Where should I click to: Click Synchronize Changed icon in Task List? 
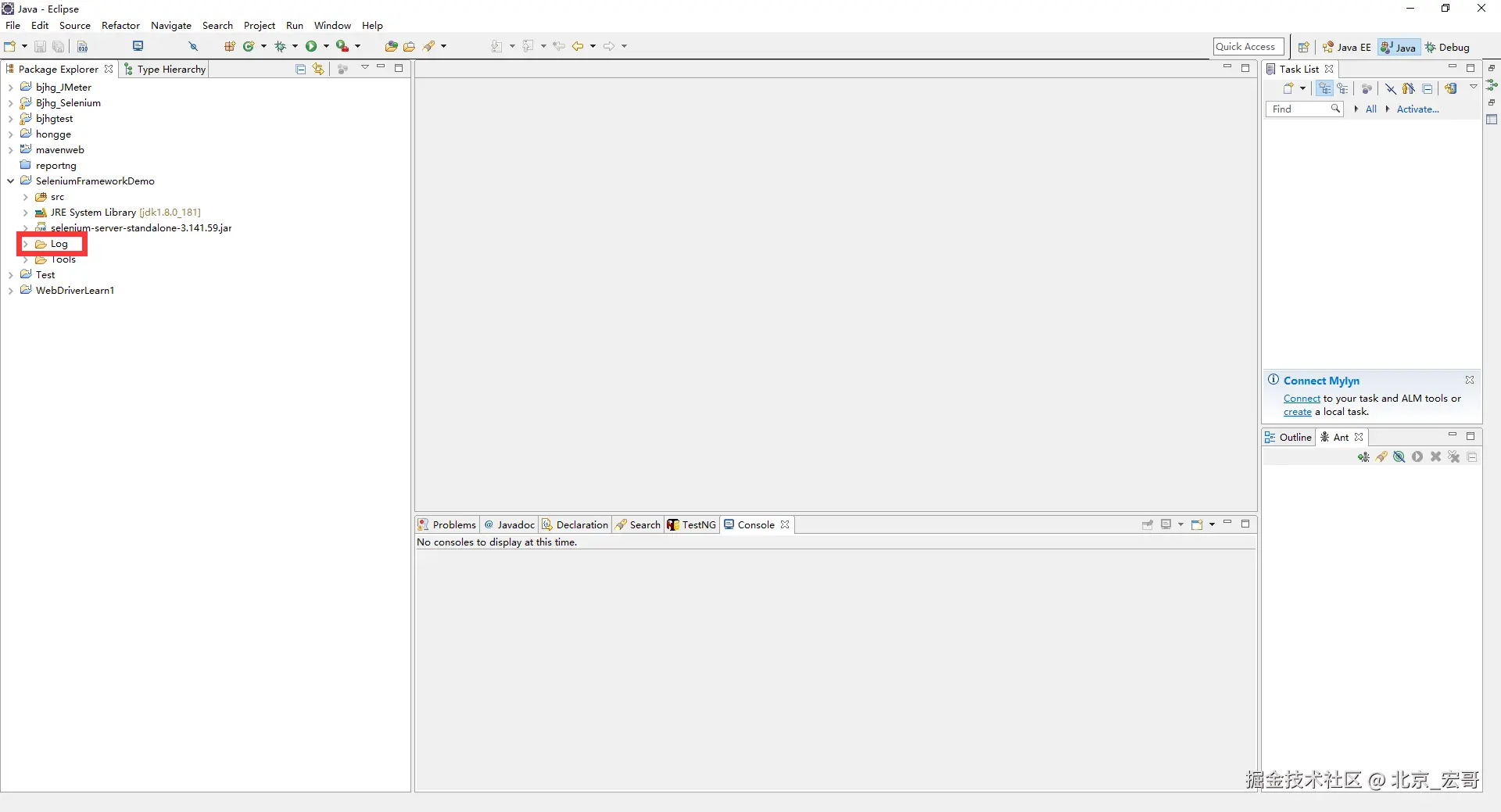coord(1451,88)
